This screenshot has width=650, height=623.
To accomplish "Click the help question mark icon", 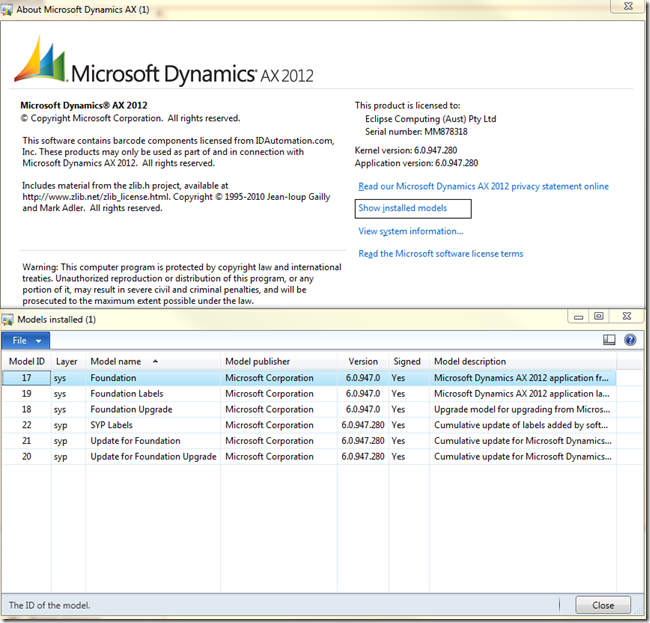I will pos(630,340).
